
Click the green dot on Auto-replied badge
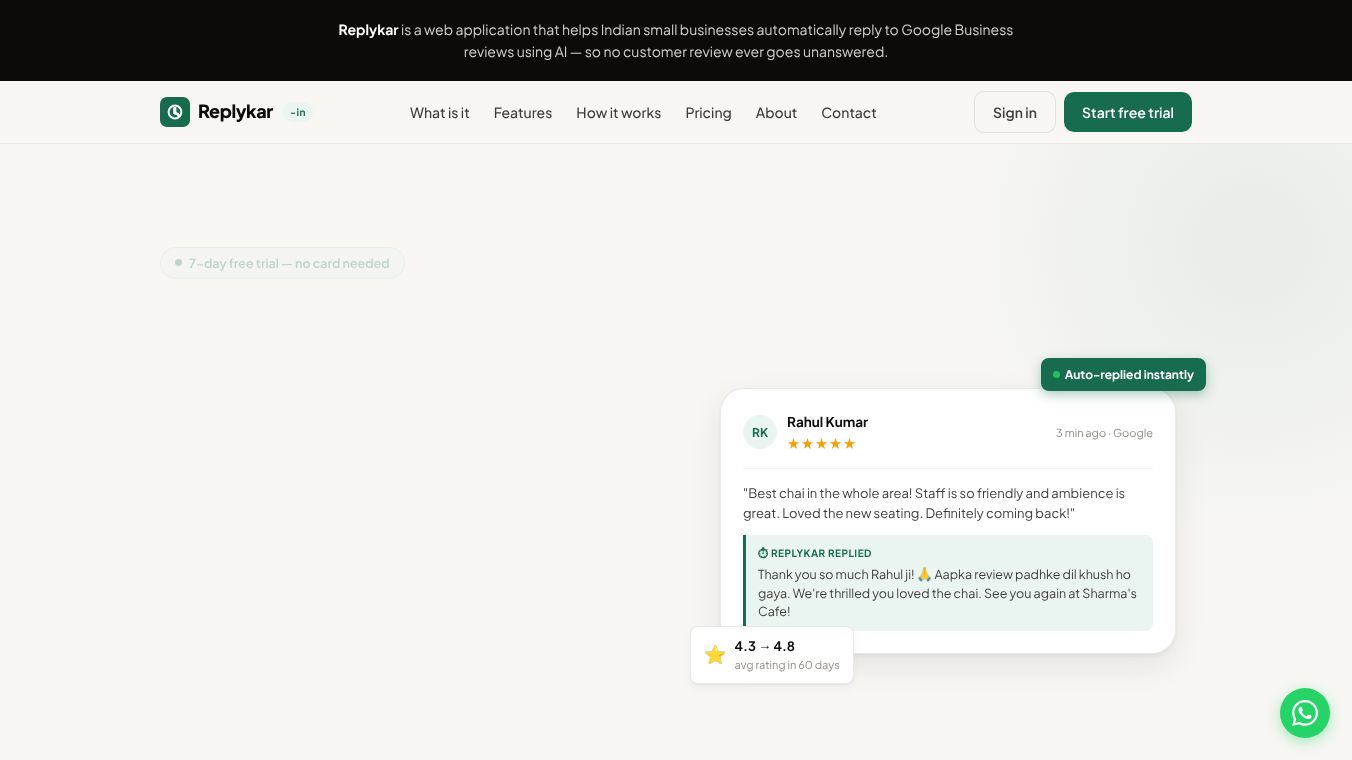pos(1056,375)
